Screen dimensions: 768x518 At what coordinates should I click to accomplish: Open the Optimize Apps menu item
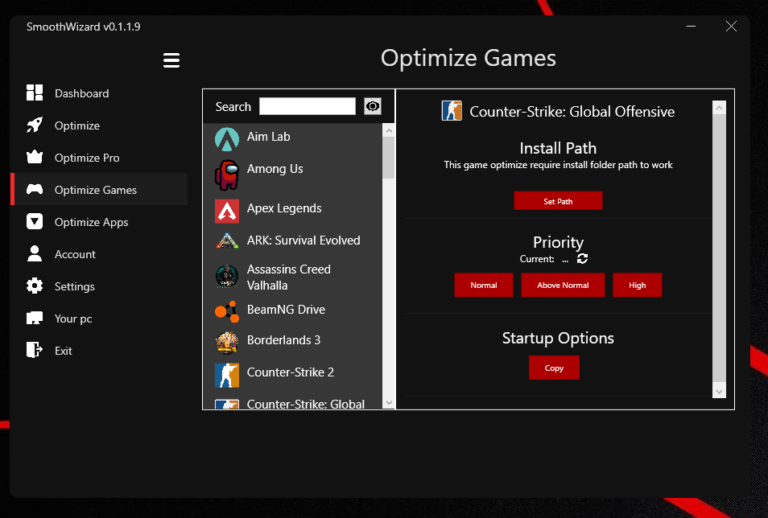(x=91, y=222)
